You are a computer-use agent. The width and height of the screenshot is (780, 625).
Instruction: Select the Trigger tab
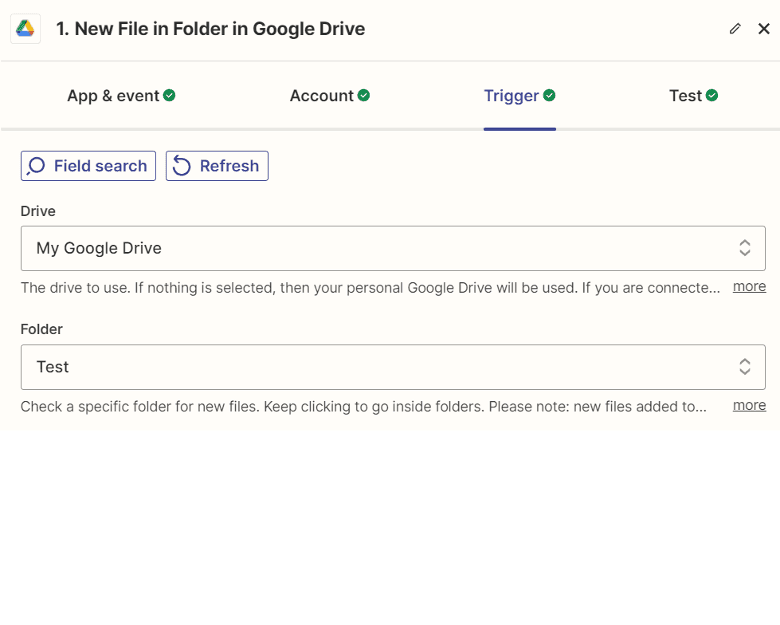pyautogui.click(x=511, y=96)
